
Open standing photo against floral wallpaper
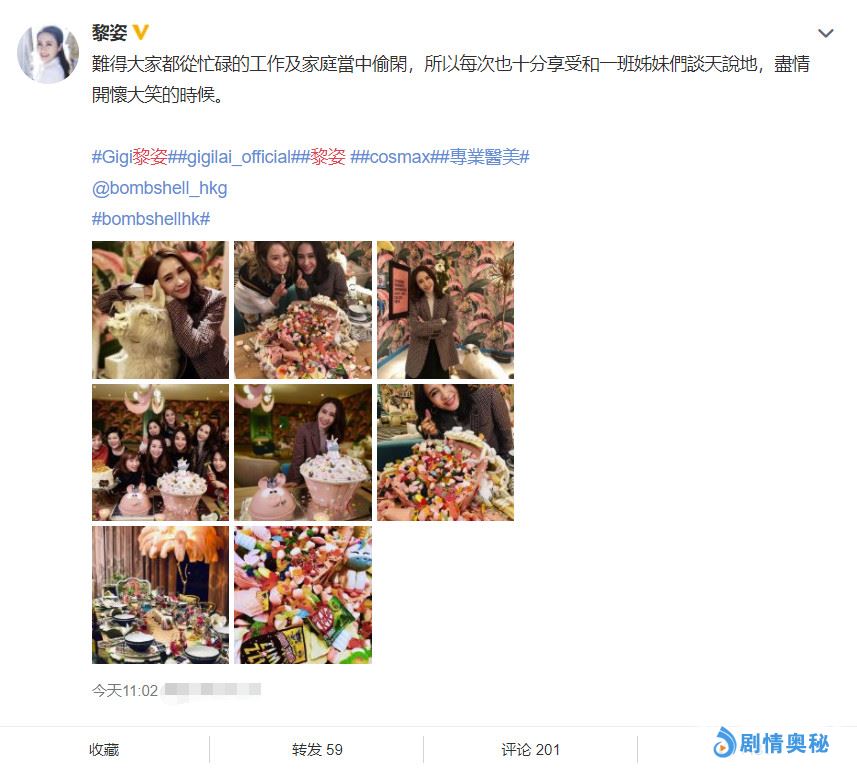pos(445,310)
